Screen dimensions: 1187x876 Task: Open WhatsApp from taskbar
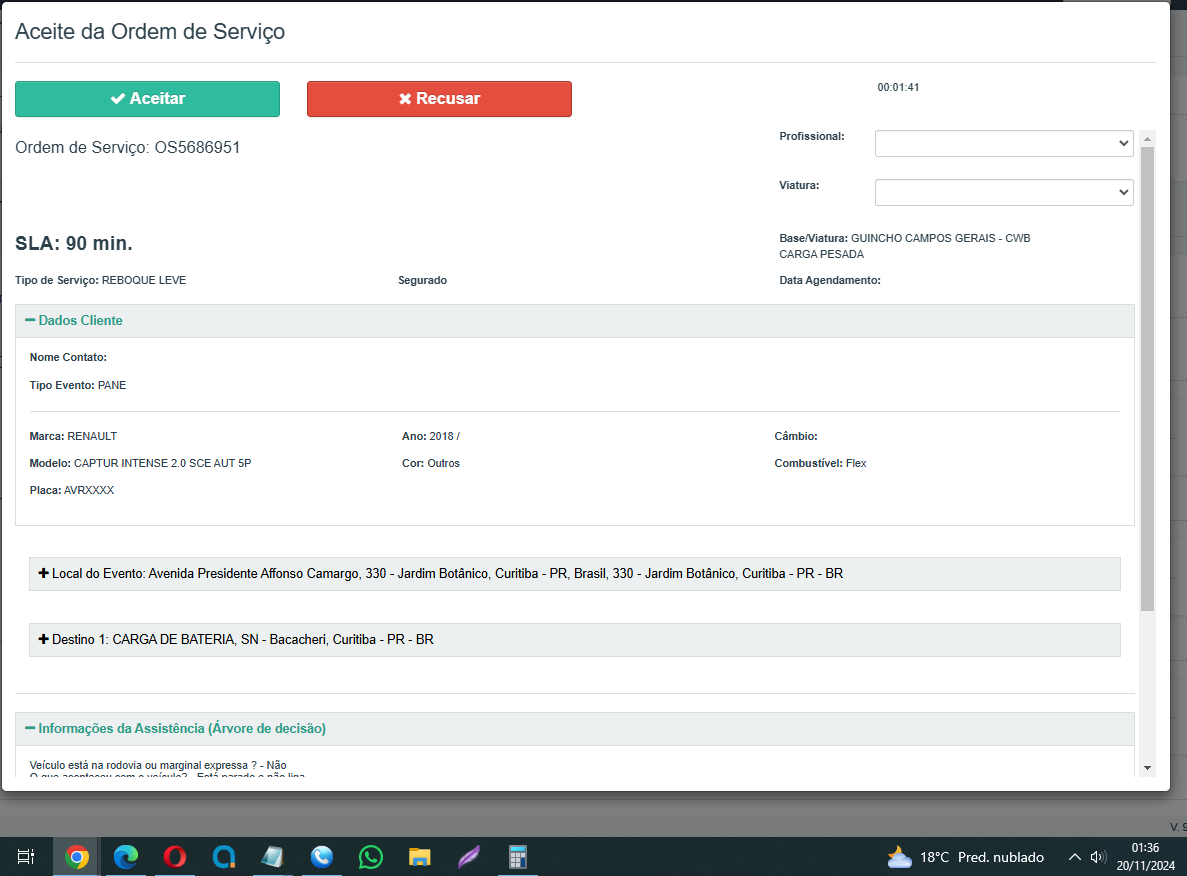371,857
